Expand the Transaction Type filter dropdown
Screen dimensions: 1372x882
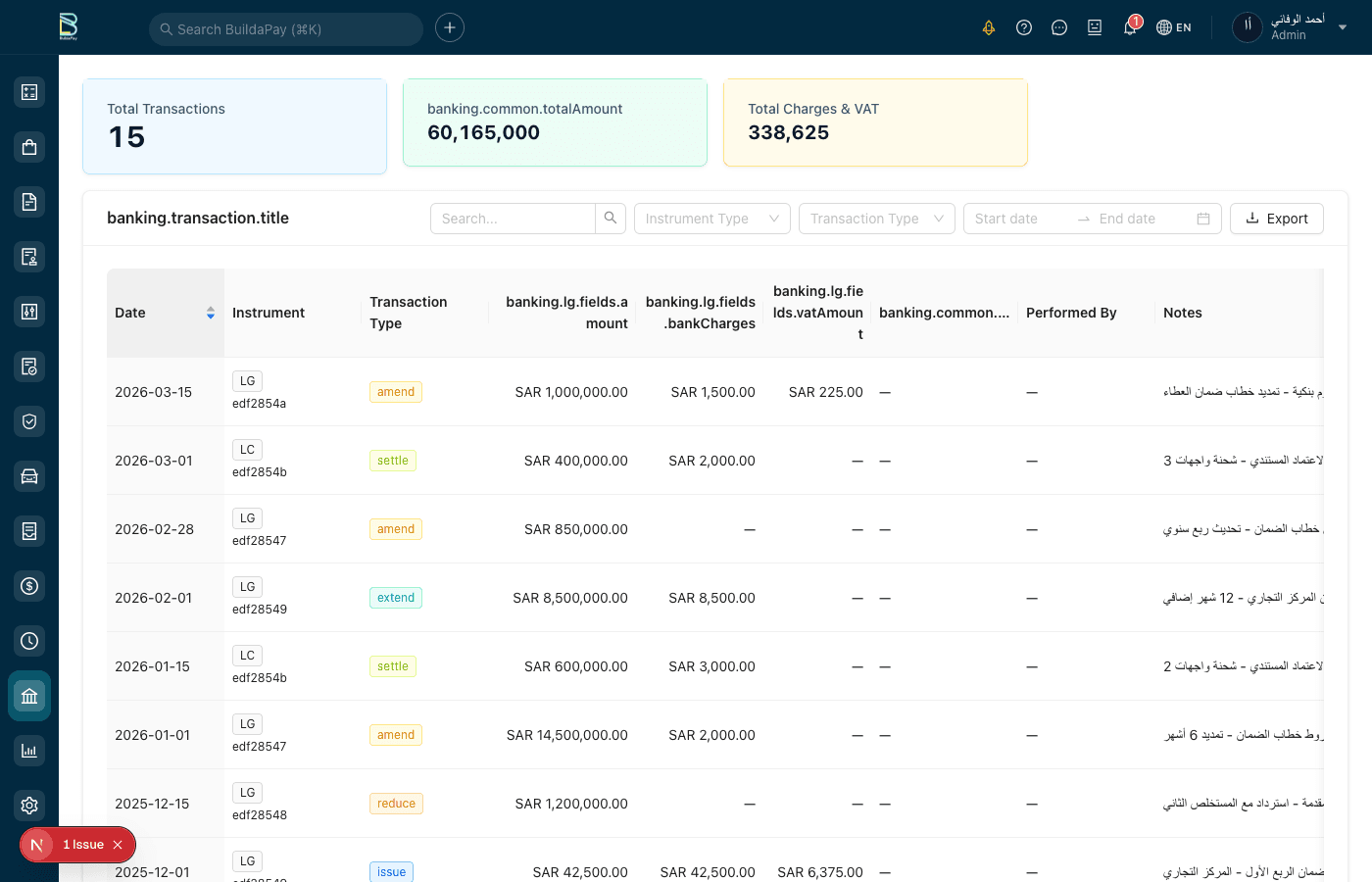pyautogui.click(x=876, y=219)
